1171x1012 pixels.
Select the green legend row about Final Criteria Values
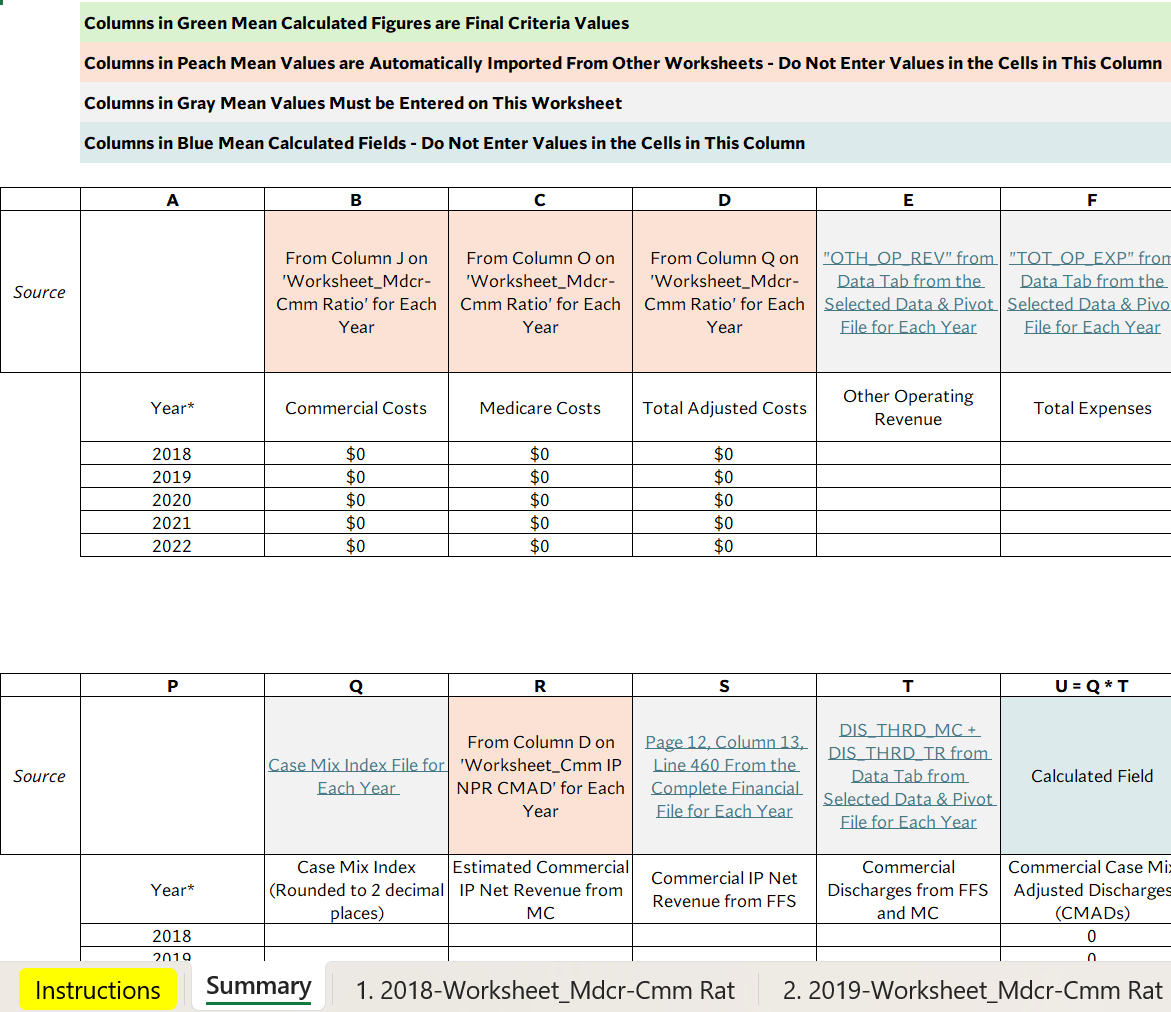tap(625, 22)
